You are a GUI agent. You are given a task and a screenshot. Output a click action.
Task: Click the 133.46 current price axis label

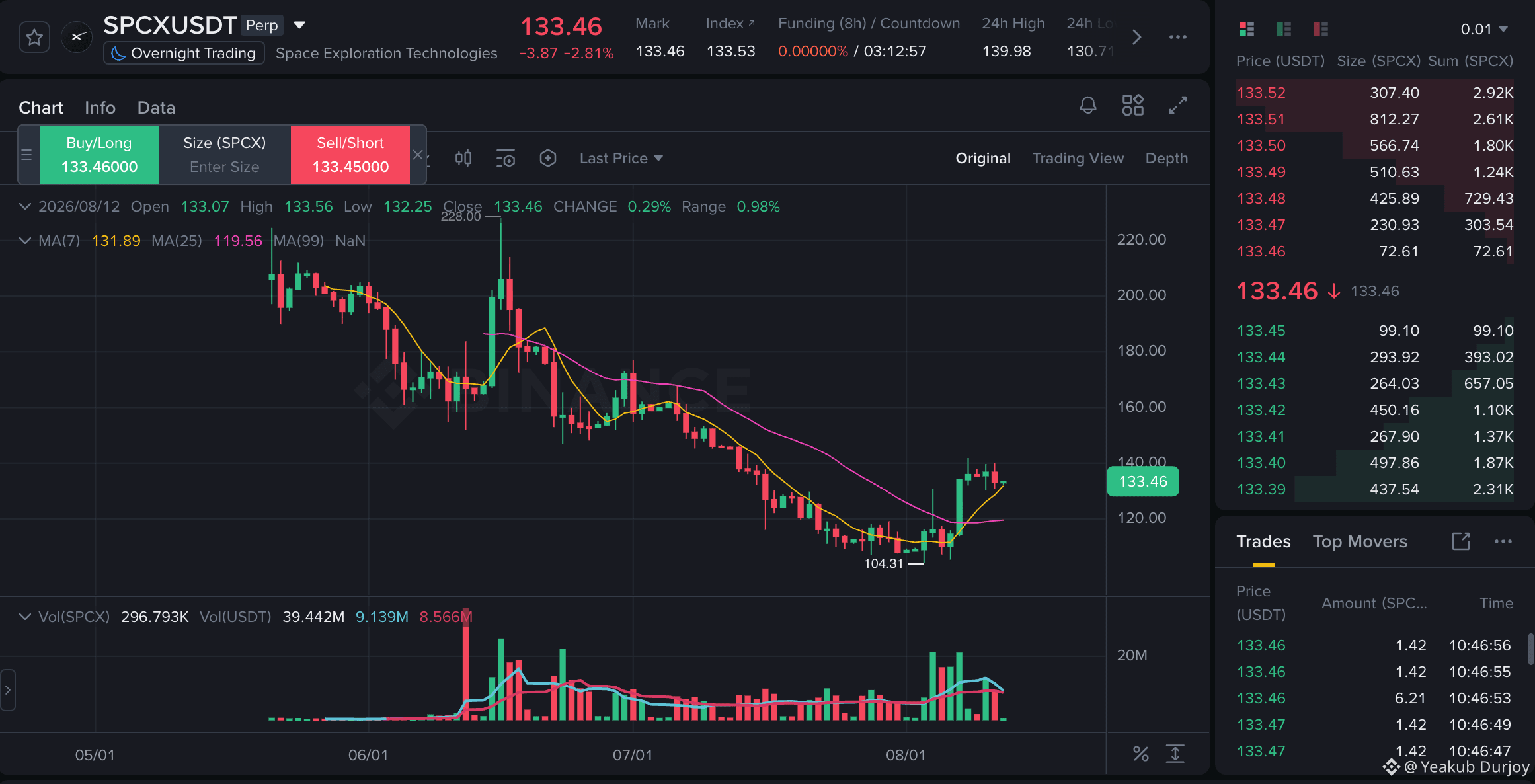1143,481
